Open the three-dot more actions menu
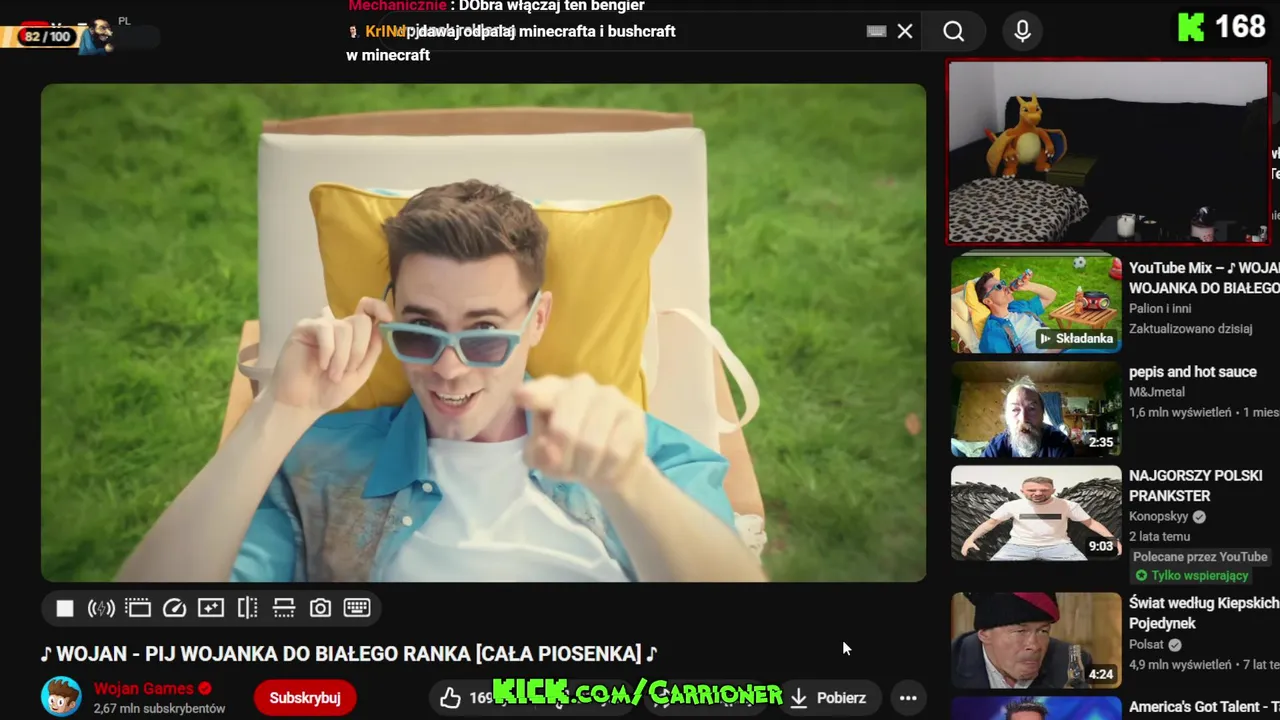 [x=908, y=697]
